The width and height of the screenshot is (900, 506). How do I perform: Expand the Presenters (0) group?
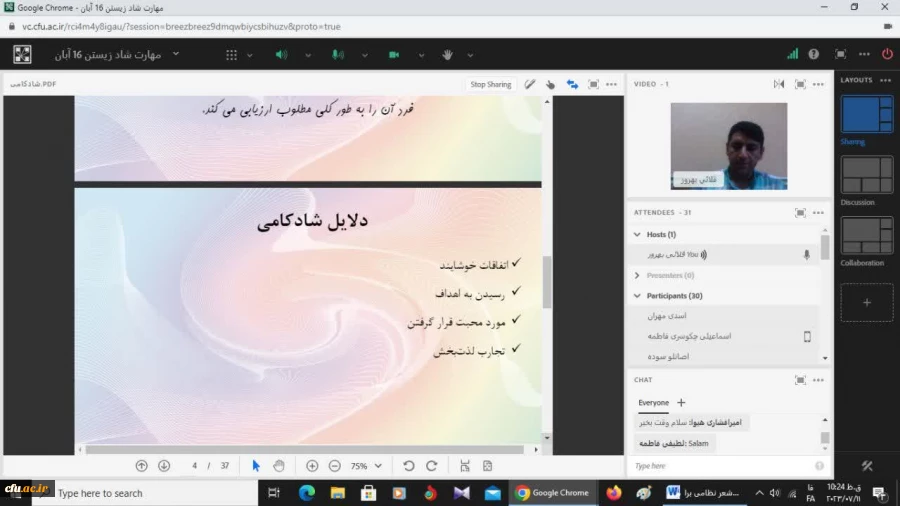637,275
